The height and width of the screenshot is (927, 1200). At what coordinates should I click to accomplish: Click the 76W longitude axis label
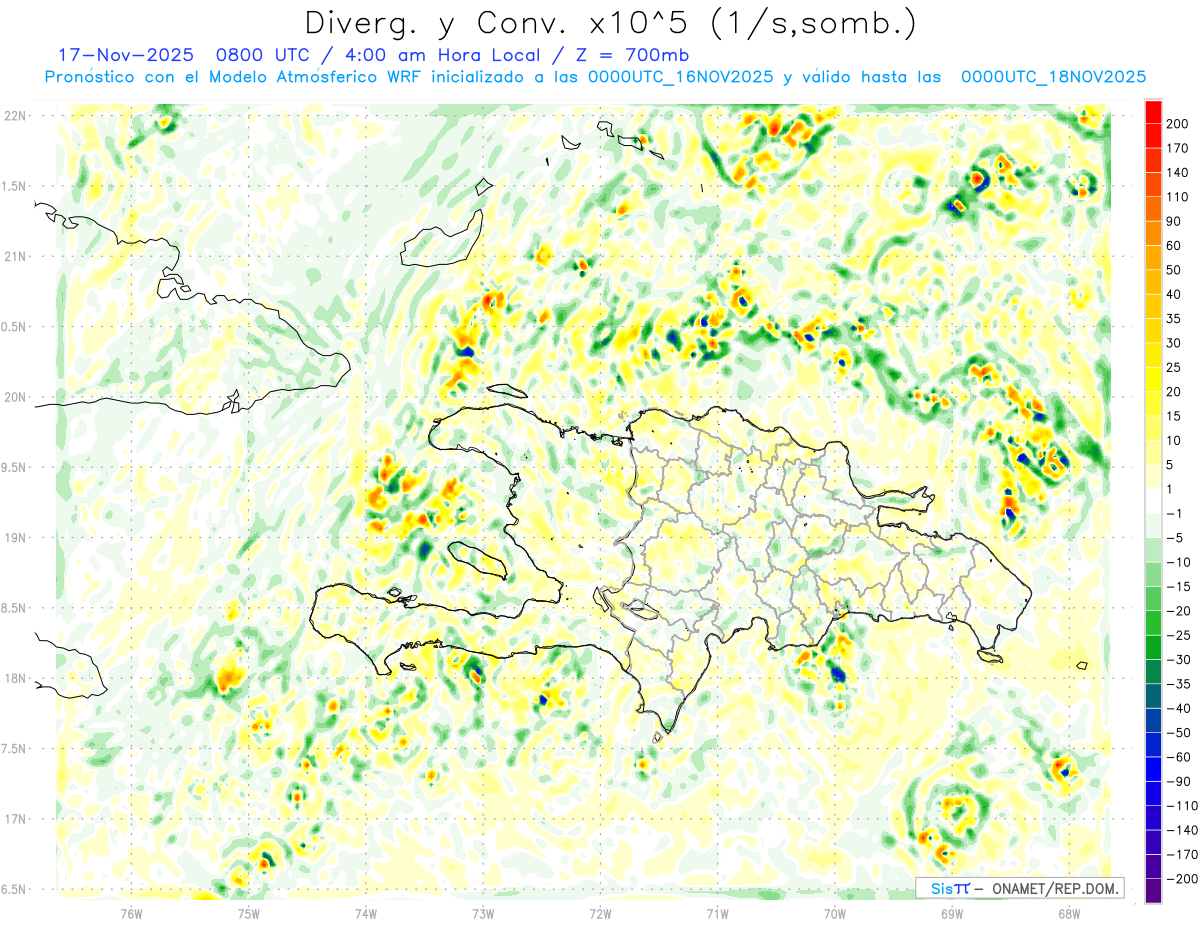pos(131,912)
